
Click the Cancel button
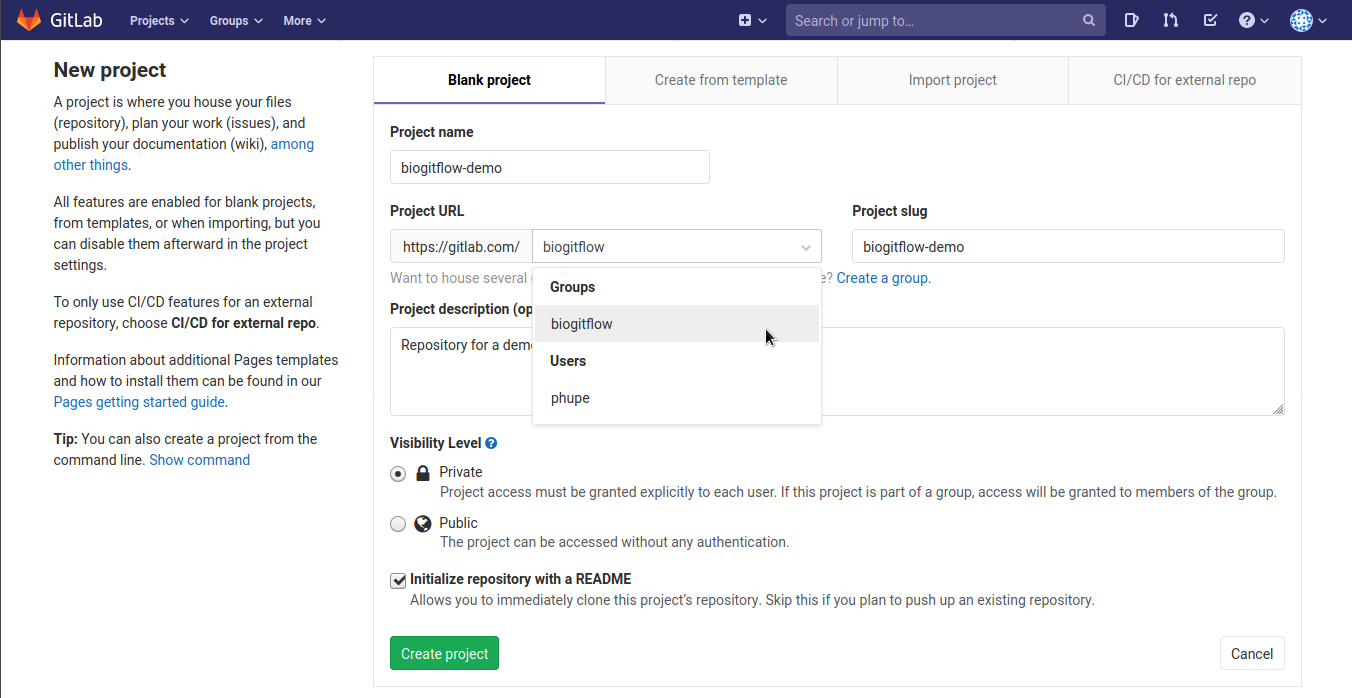click(1252, 654)
